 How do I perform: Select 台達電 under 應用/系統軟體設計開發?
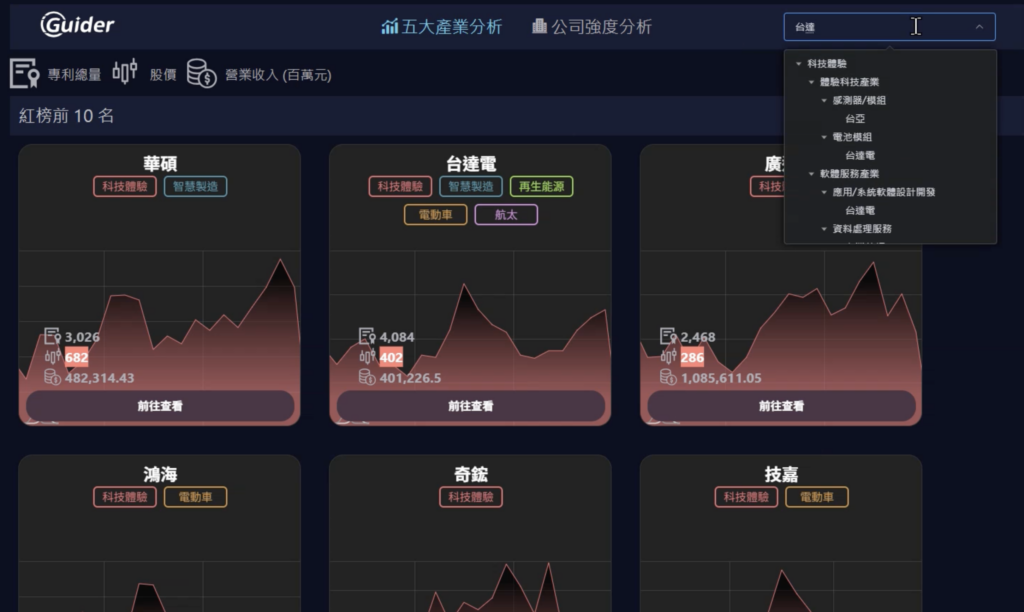[860, 210]
